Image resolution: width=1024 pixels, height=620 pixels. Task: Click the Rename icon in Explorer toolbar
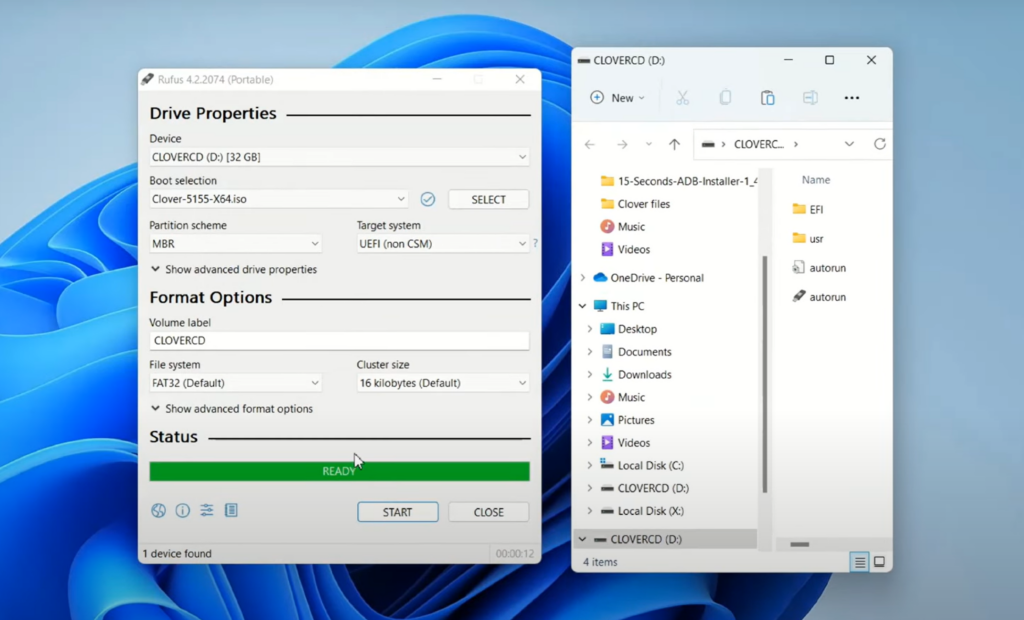pyautogui.click(x=810, y=98)
